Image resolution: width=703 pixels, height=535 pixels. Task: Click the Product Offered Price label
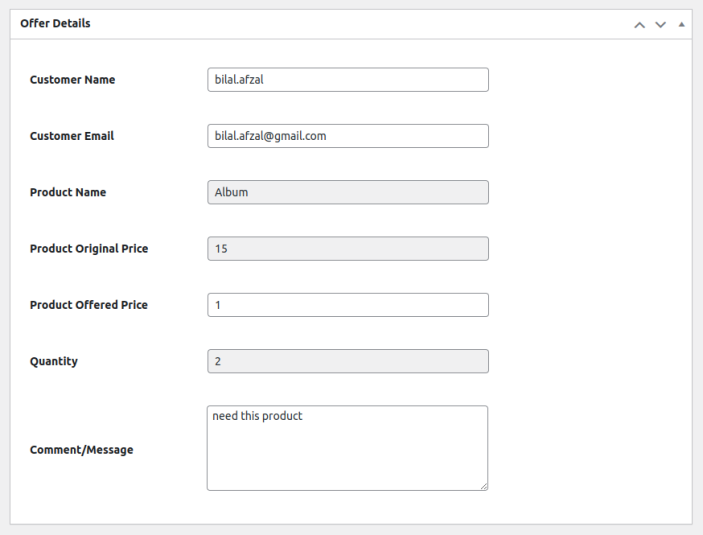(89, 305)
